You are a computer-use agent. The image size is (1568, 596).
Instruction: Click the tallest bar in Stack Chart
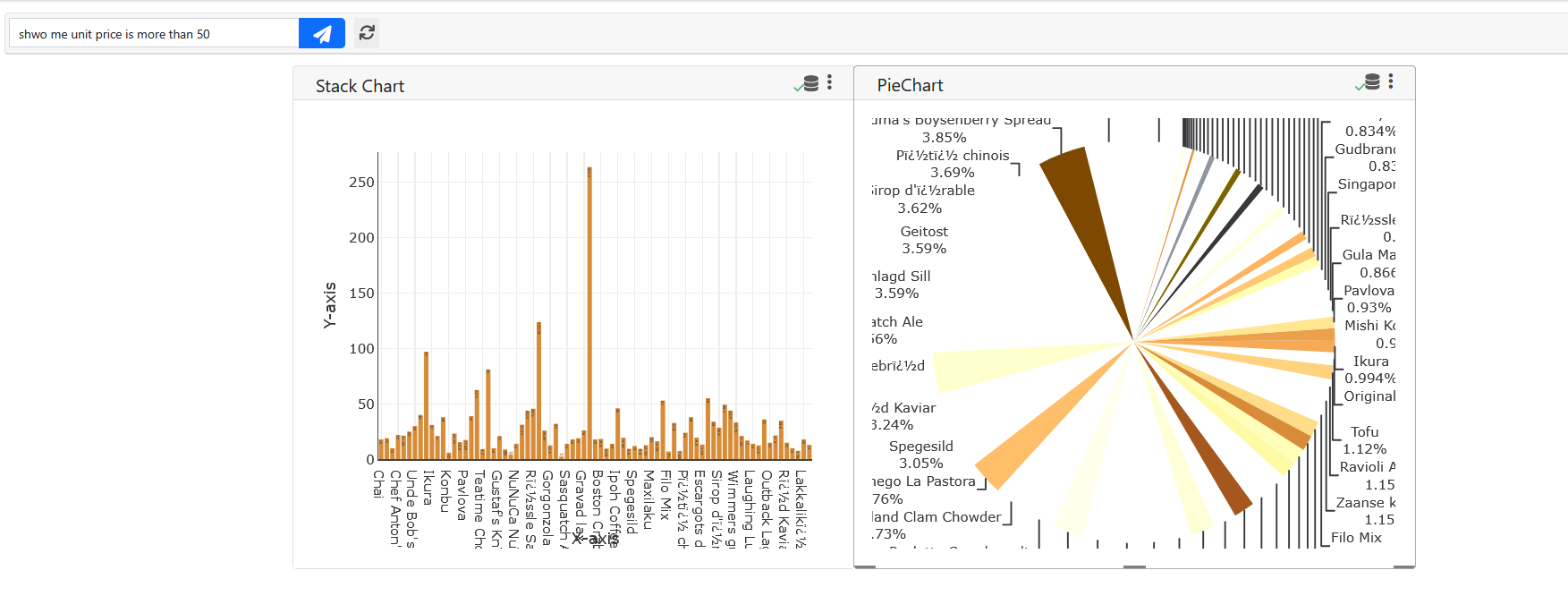point(589,313)
